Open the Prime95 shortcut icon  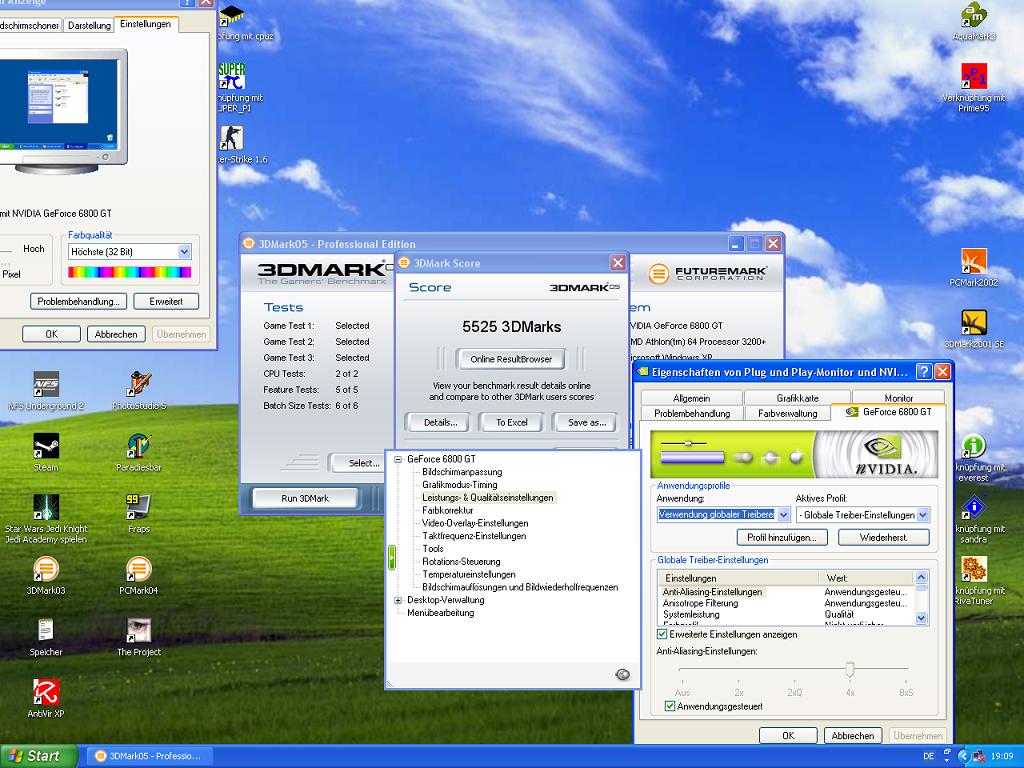point(974,76)
